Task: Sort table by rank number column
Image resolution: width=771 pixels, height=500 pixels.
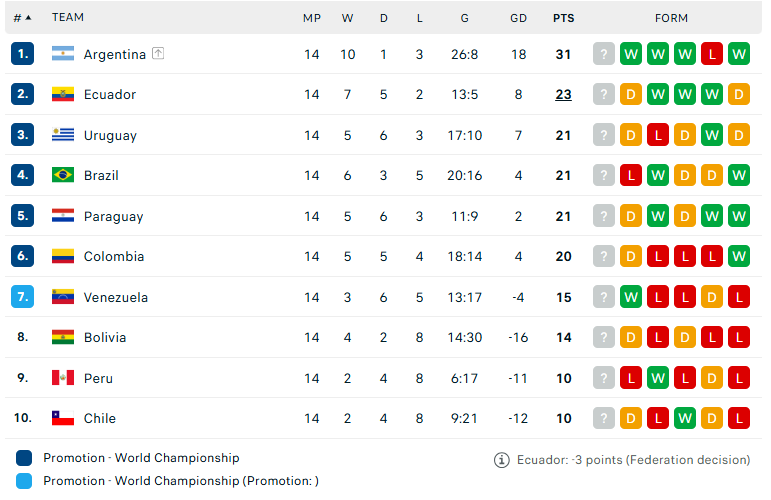Action: point(22,18)
